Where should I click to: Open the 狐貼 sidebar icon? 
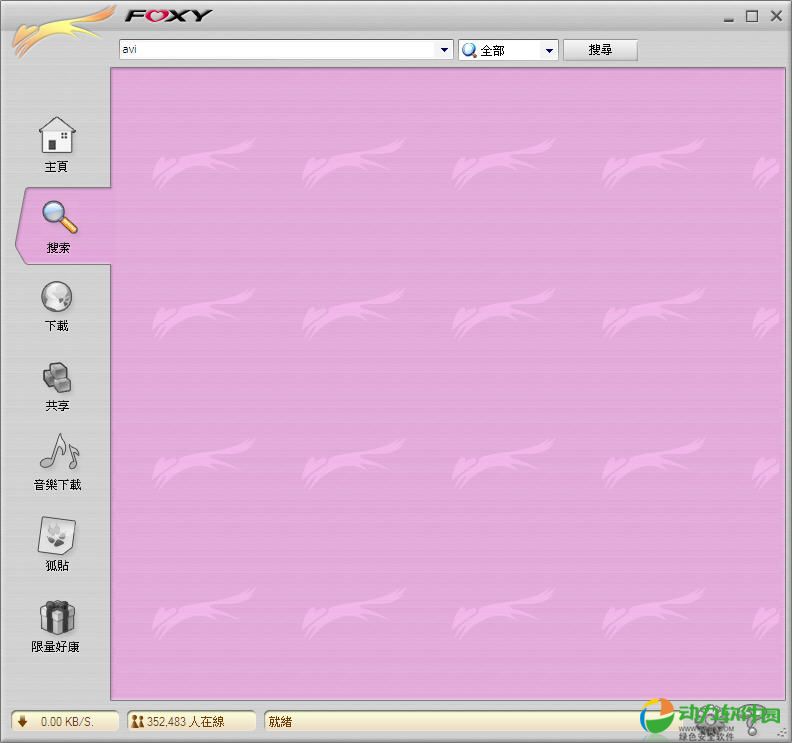coord(57,537)
